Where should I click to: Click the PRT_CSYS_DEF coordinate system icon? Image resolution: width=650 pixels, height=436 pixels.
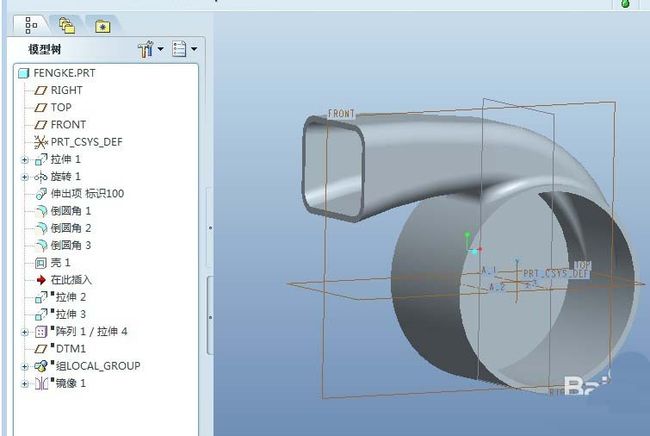[41, 142]
